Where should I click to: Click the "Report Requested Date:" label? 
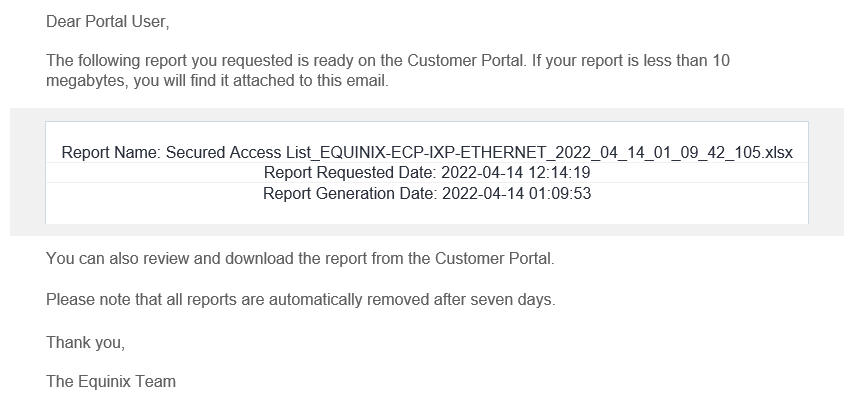[x=350, y=173]
